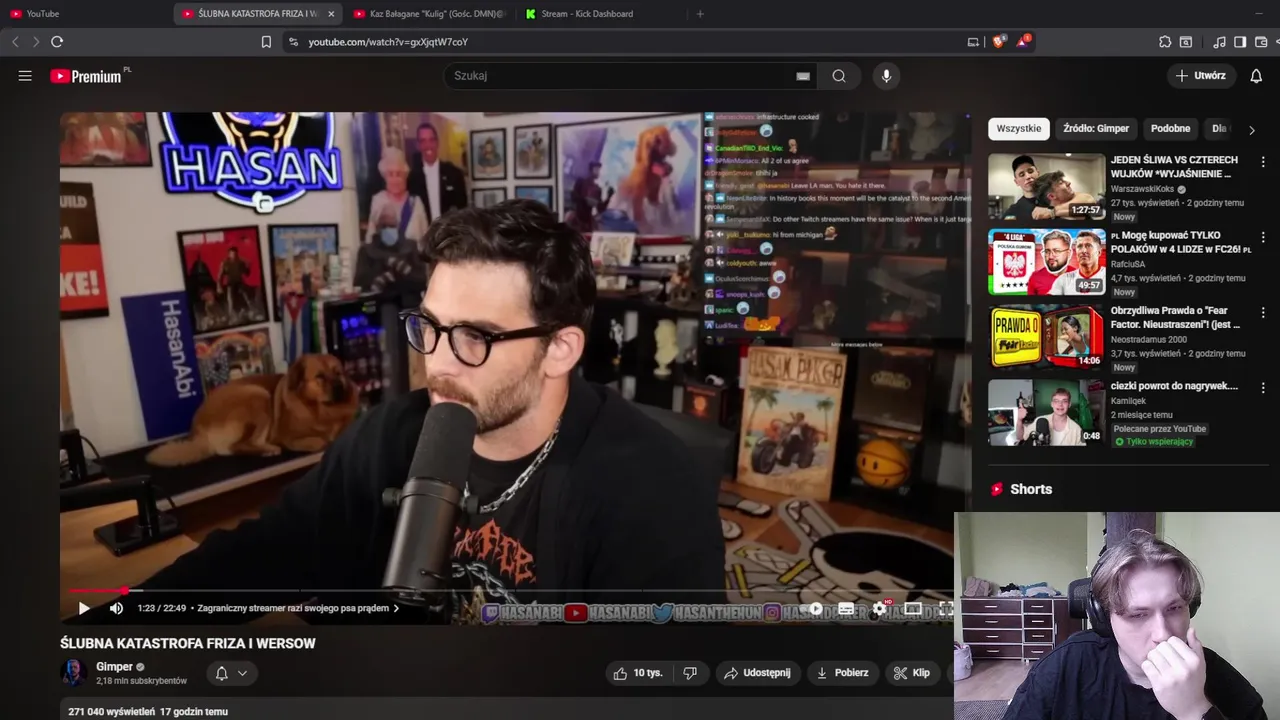
Task: Bookmark this page icon
Action: point(266,42)
